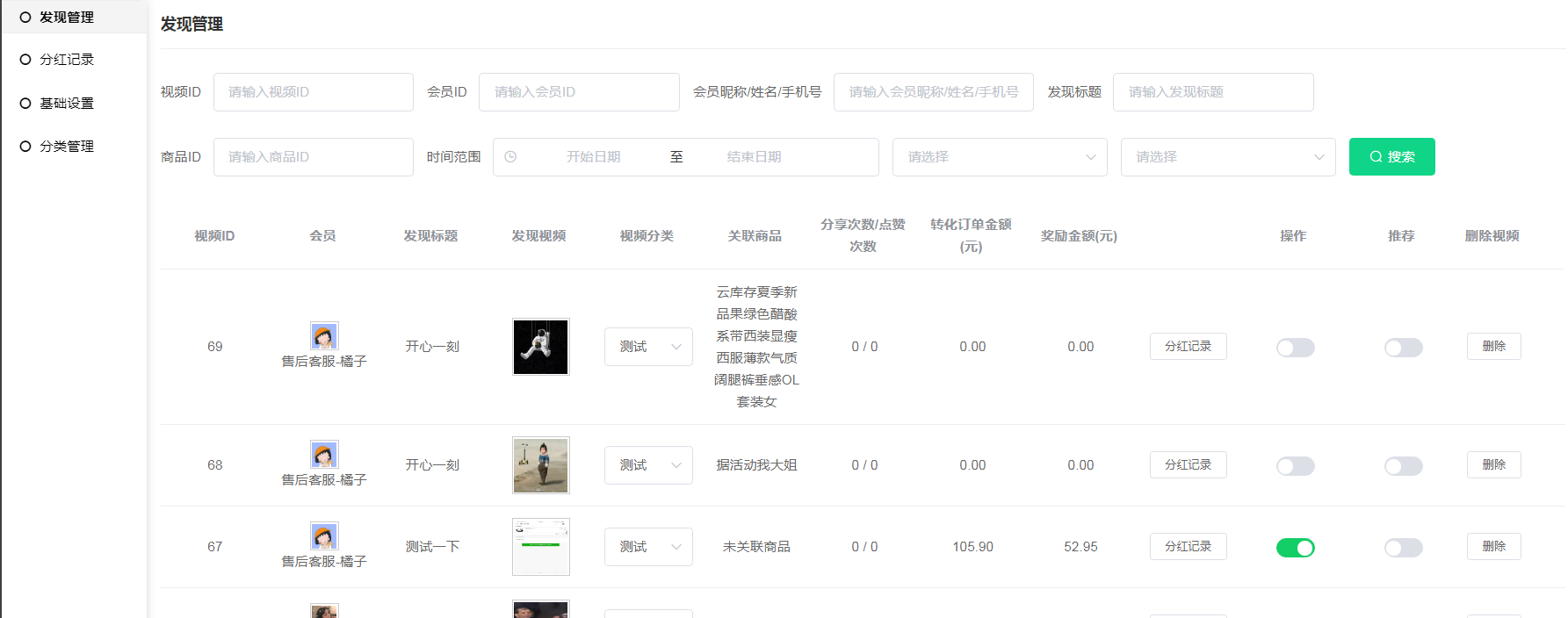Click the circle icon beside 基础设置
Image resolution: width=1568 pixels, height=618 pixels.
click(x=25, y=103)
